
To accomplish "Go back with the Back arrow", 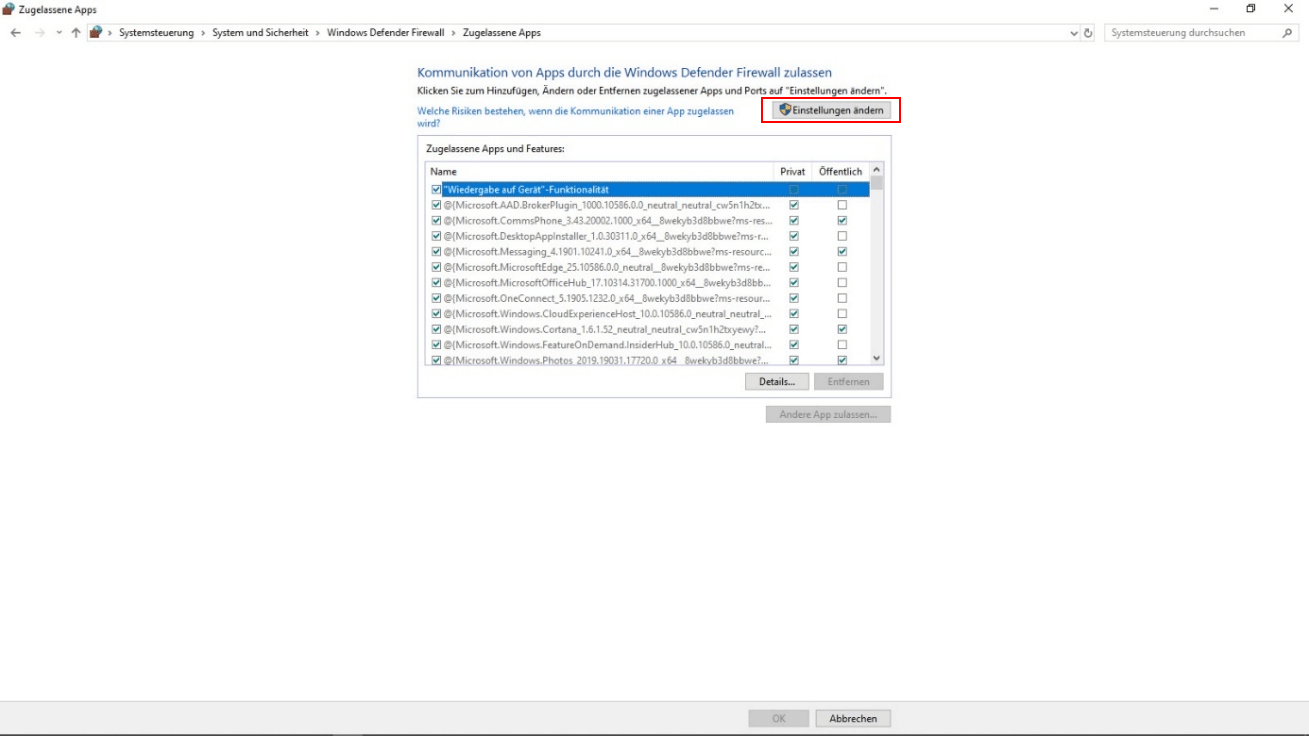I will [16, 33].
